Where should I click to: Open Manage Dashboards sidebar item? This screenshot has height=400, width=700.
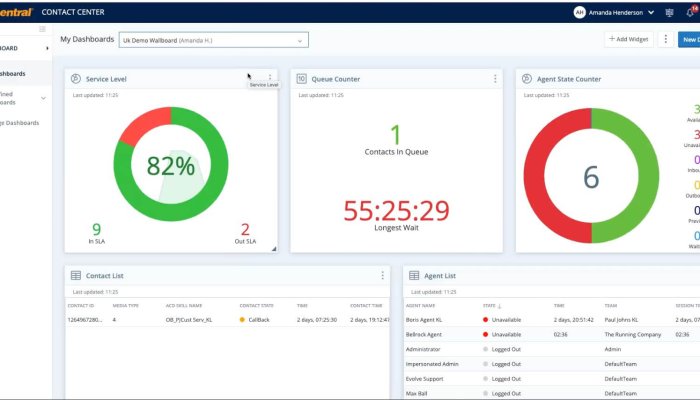[20, 123]
